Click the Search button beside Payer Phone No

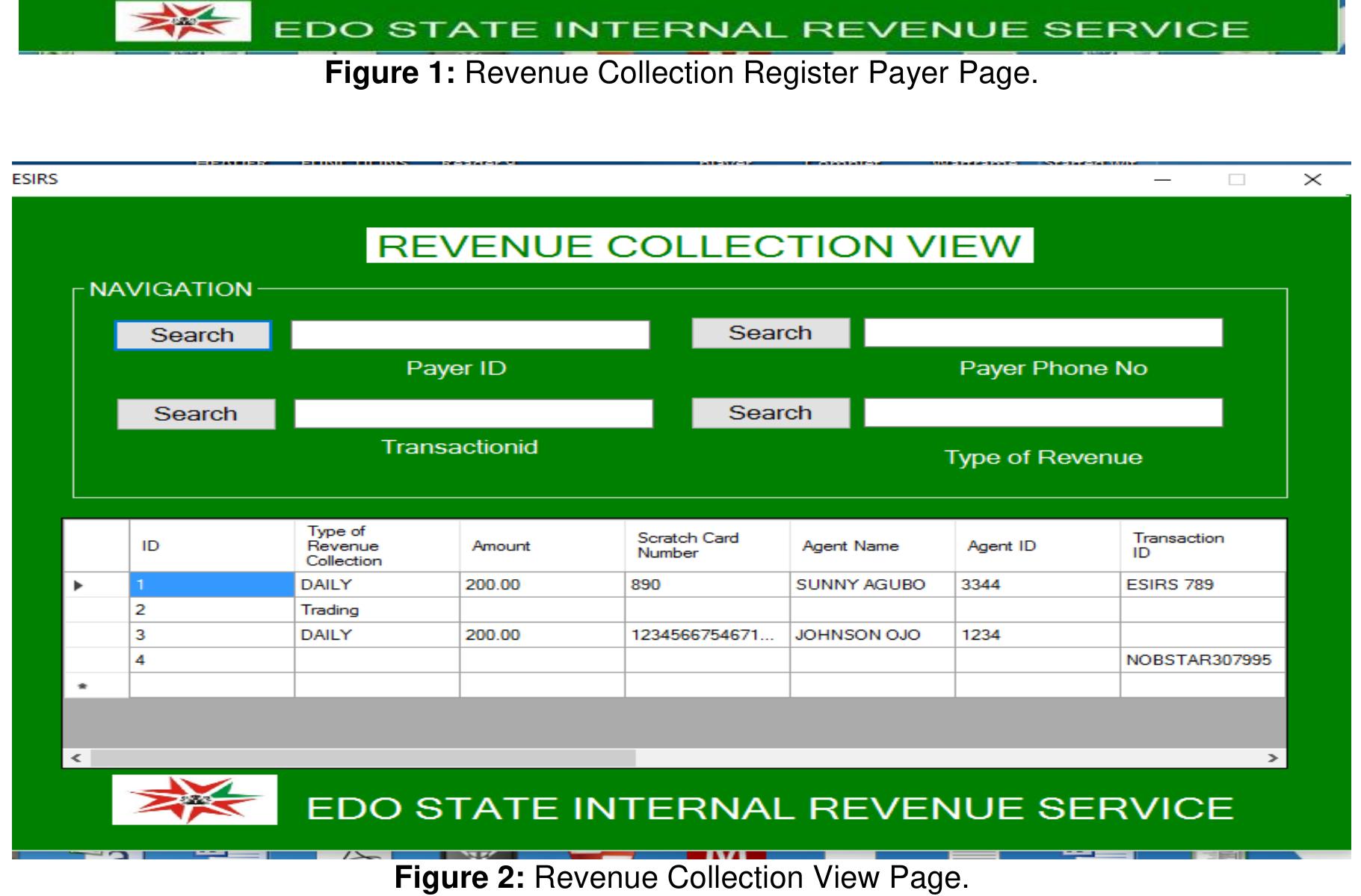pyautogui.click(x=771, y=333)
